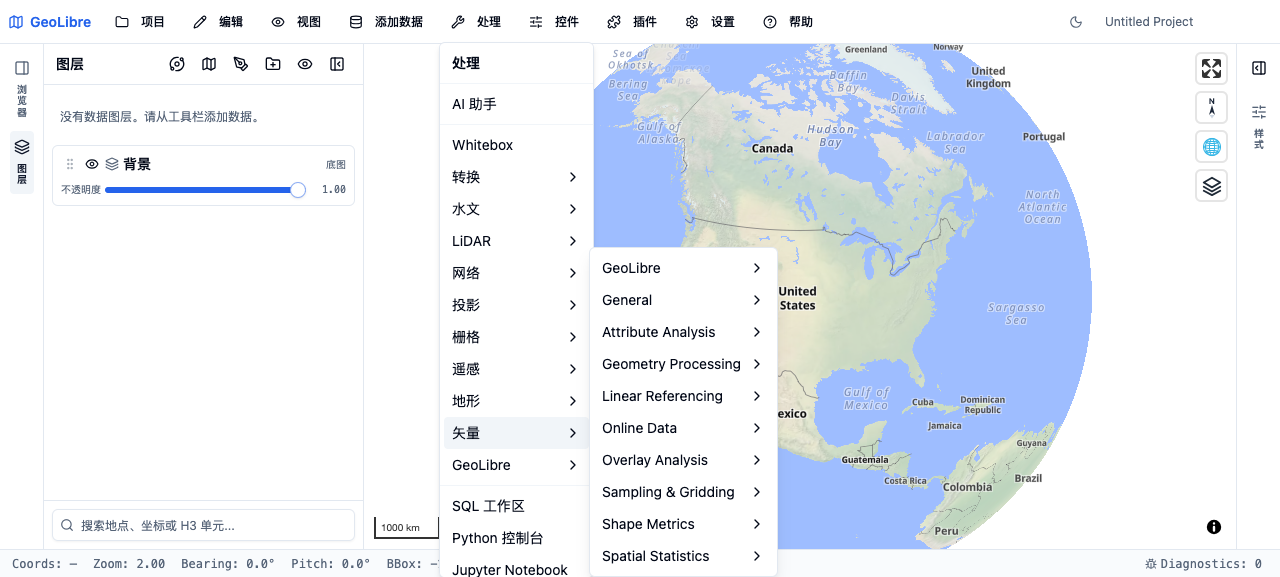Launch AI 助手 from the processing menu
The width and height of the screenshot is (1280, 577).
tap(516, 104)
